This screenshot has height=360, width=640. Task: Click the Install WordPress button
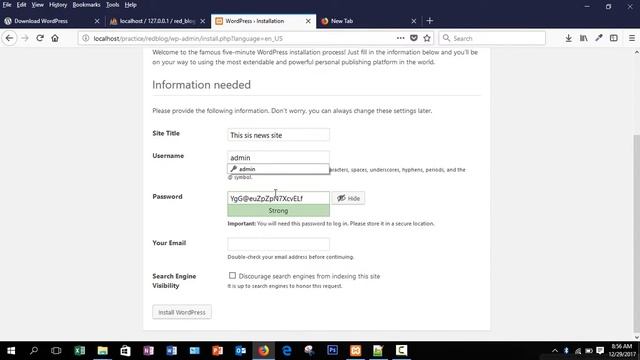click(182, 312)
